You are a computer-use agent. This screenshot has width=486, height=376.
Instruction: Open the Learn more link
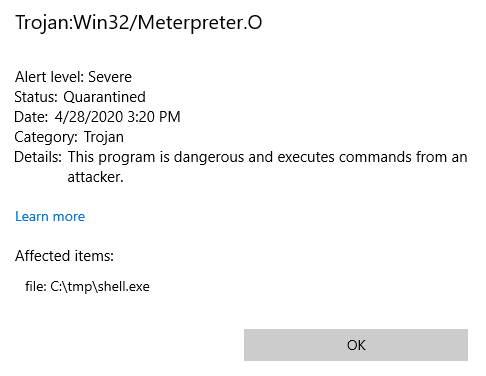tap(50, 216)
